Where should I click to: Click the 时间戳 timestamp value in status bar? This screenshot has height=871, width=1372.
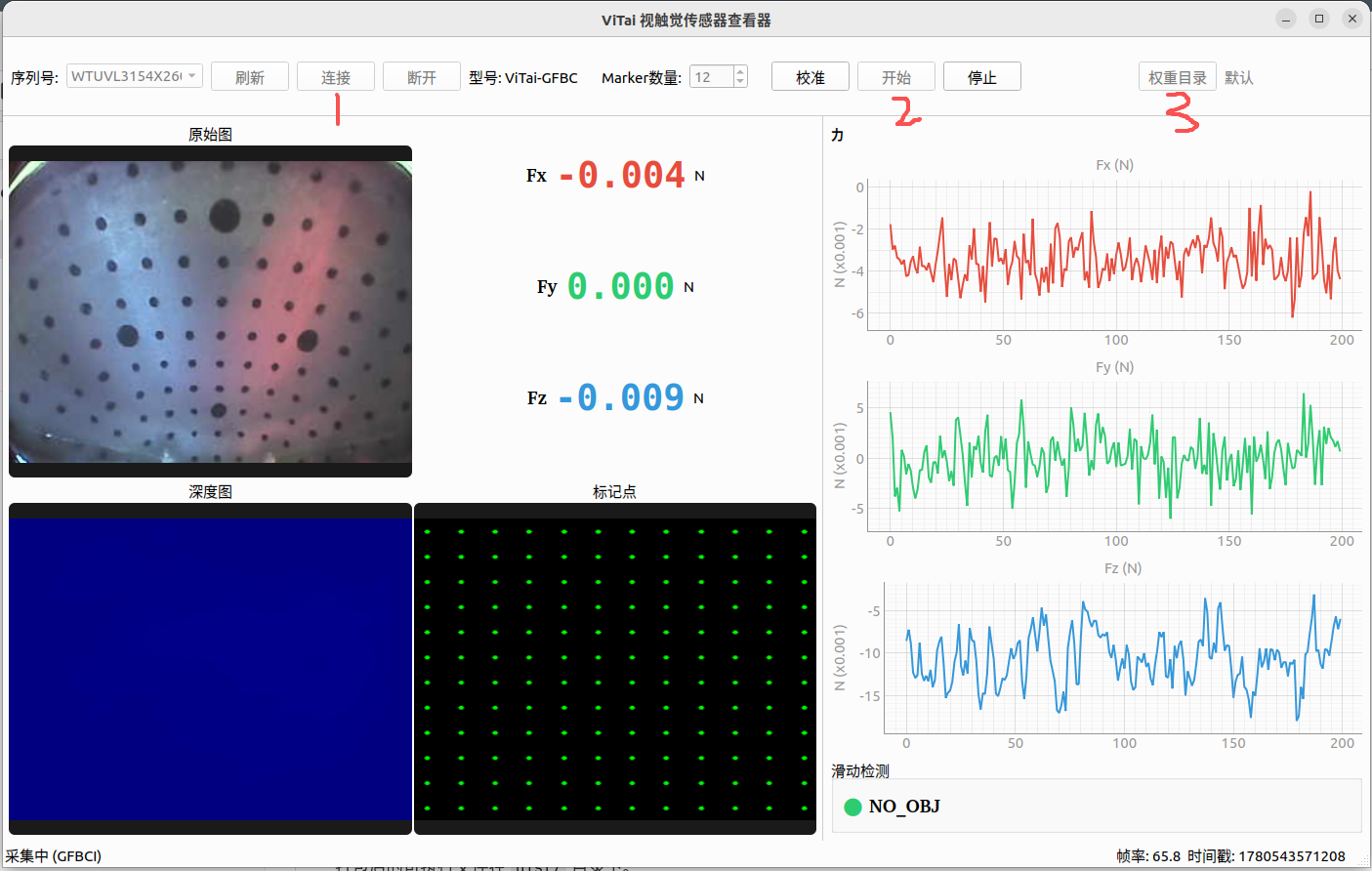click(x=1267, y=856)
